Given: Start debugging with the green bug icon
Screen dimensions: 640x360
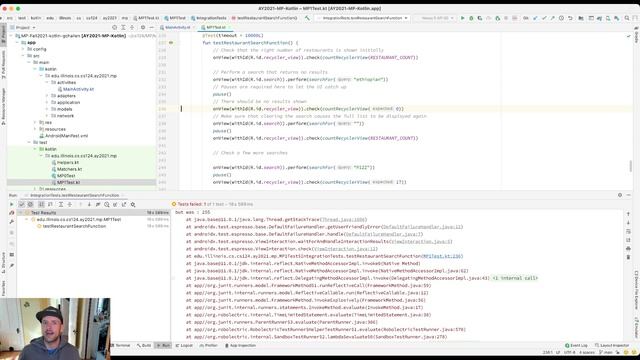Looking at the screenshot, I should click(471, 18).
